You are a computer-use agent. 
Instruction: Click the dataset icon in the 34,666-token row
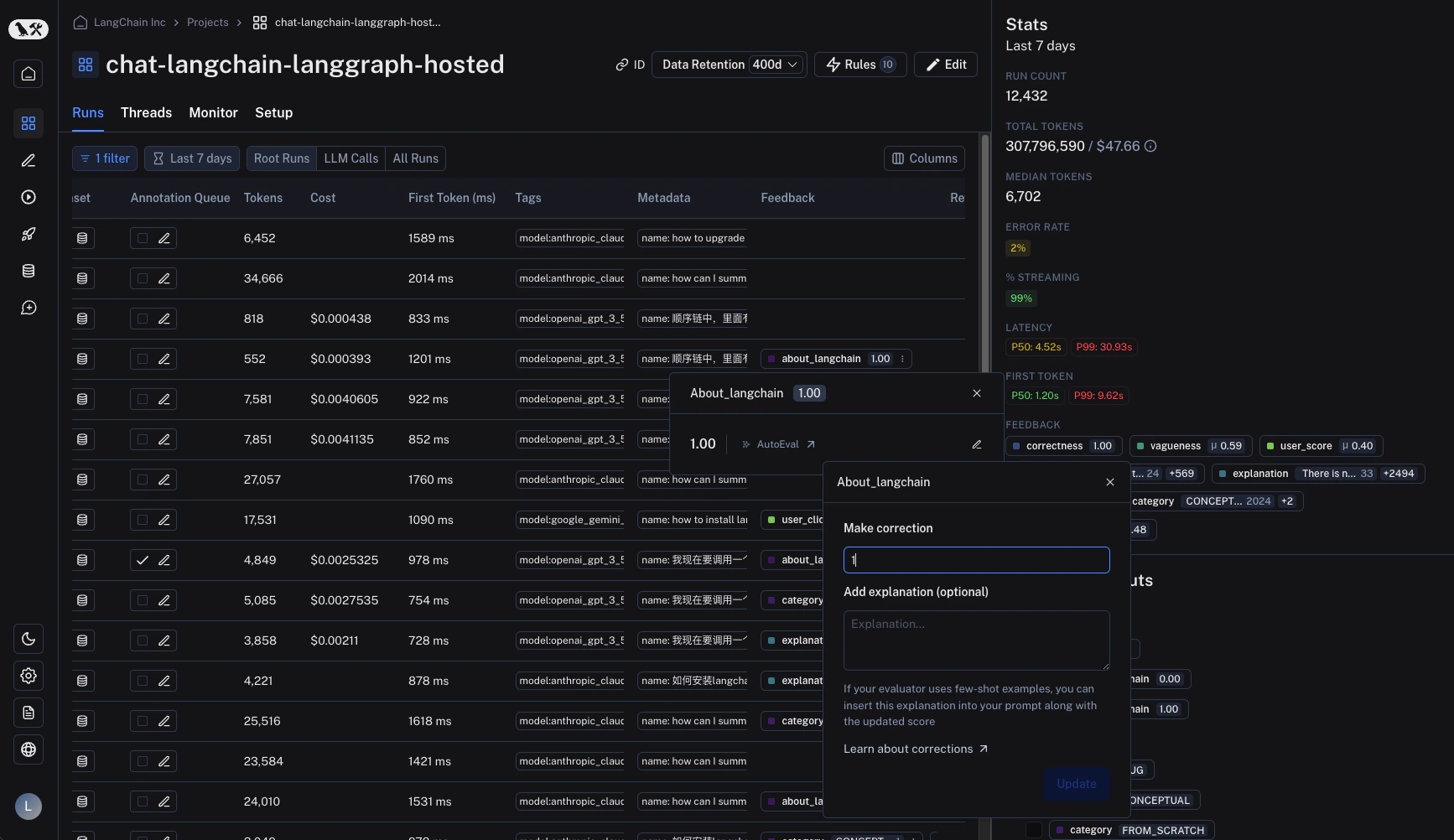click(82, 278)
